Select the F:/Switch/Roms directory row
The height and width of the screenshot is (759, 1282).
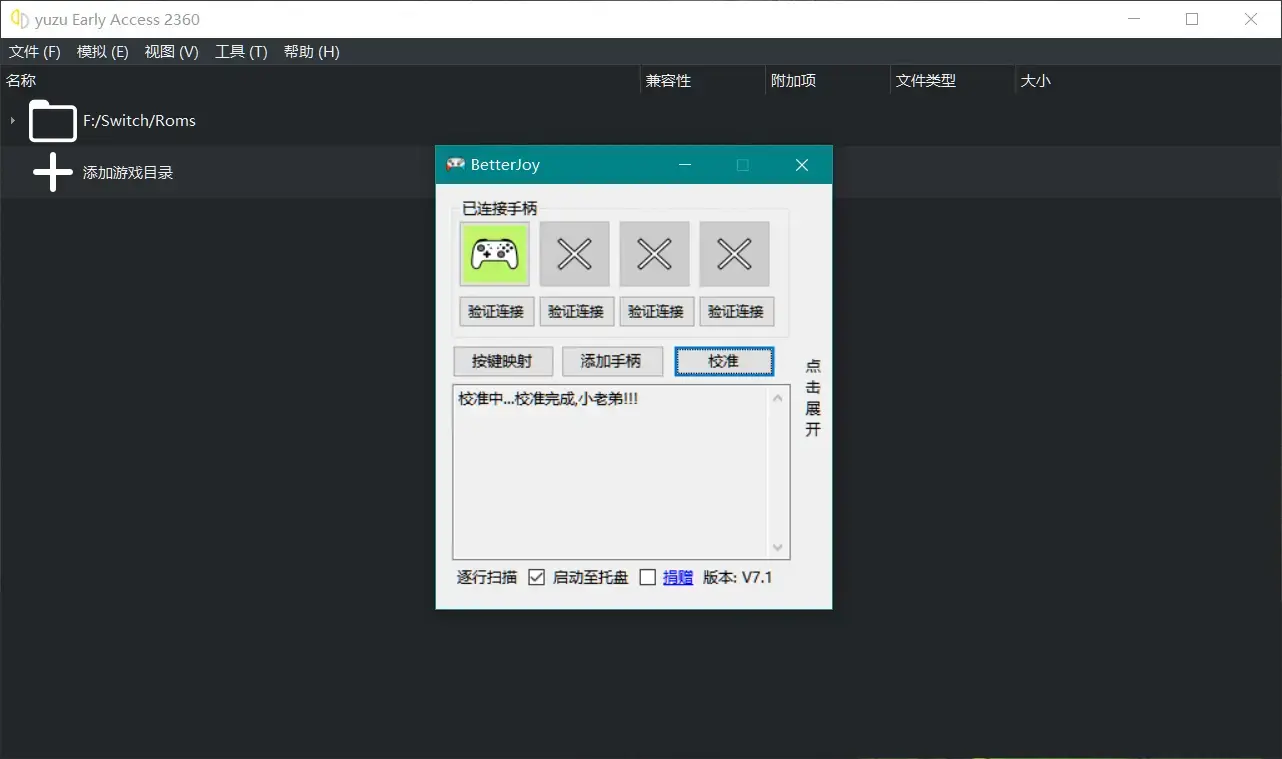640,121
